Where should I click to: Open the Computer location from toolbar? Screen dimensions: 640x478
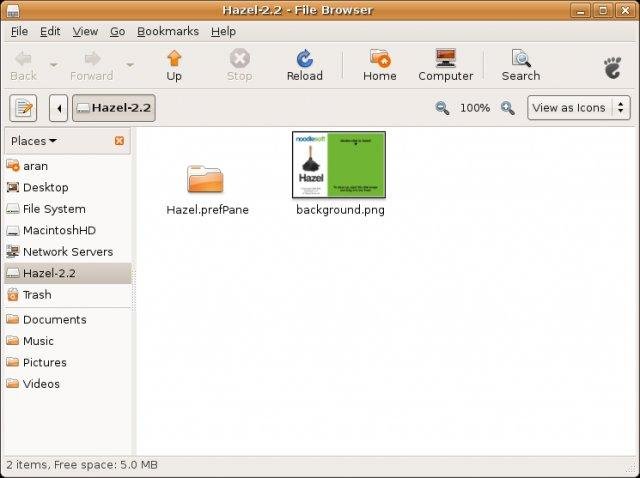[x=445, y=65]
